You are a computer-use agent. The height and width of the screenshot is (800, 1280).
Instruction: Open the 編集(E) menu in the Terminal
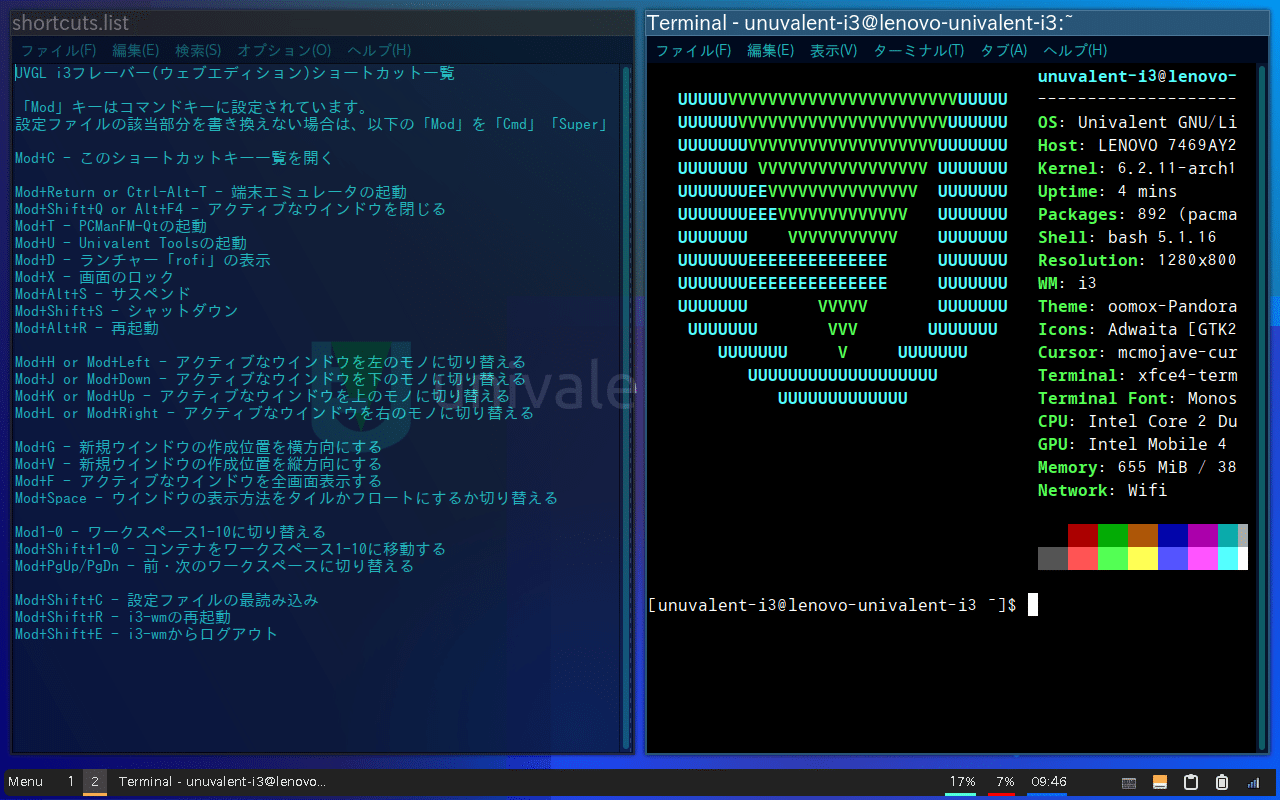click(771, 50)
